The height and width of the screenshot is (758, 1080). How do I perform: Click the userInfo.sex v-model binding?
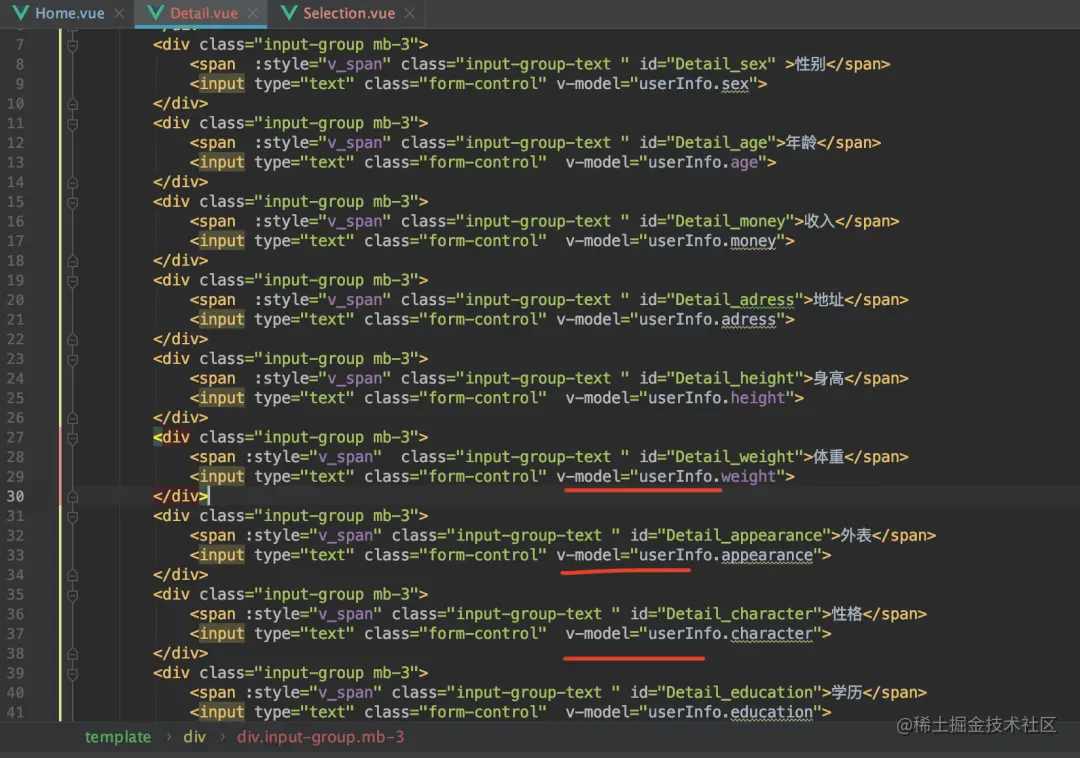pos(694,84)
